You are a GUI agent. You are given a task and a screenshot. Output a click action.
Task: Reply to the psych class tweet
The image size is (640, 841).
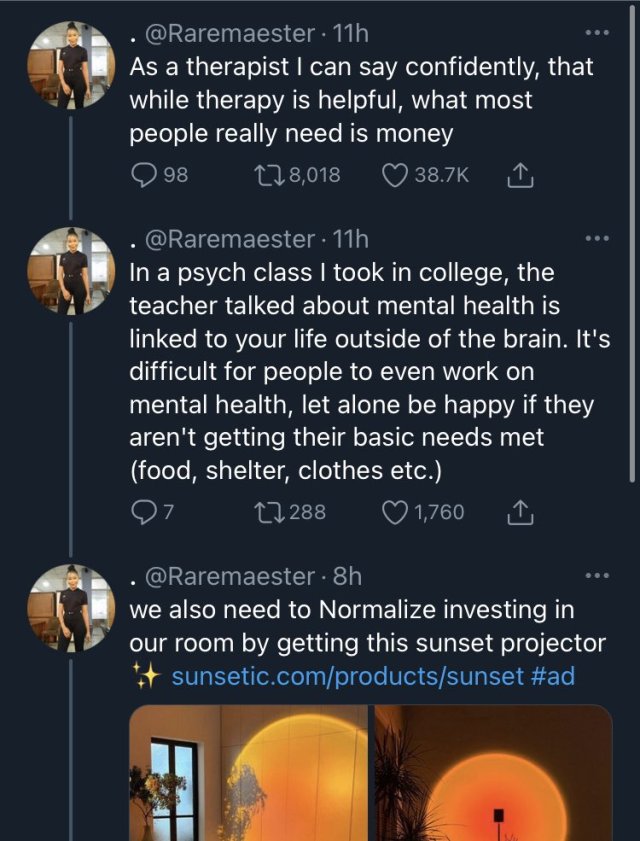[144, 513]
